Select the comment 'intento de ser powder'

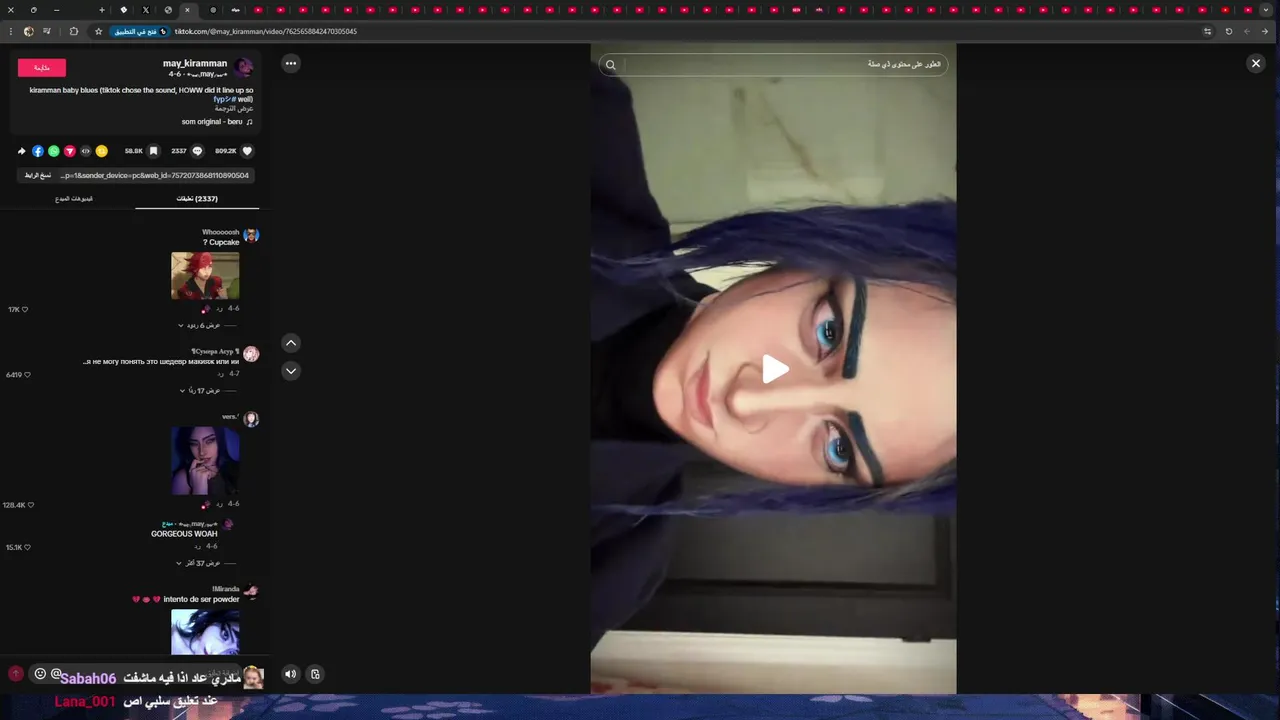201,600
